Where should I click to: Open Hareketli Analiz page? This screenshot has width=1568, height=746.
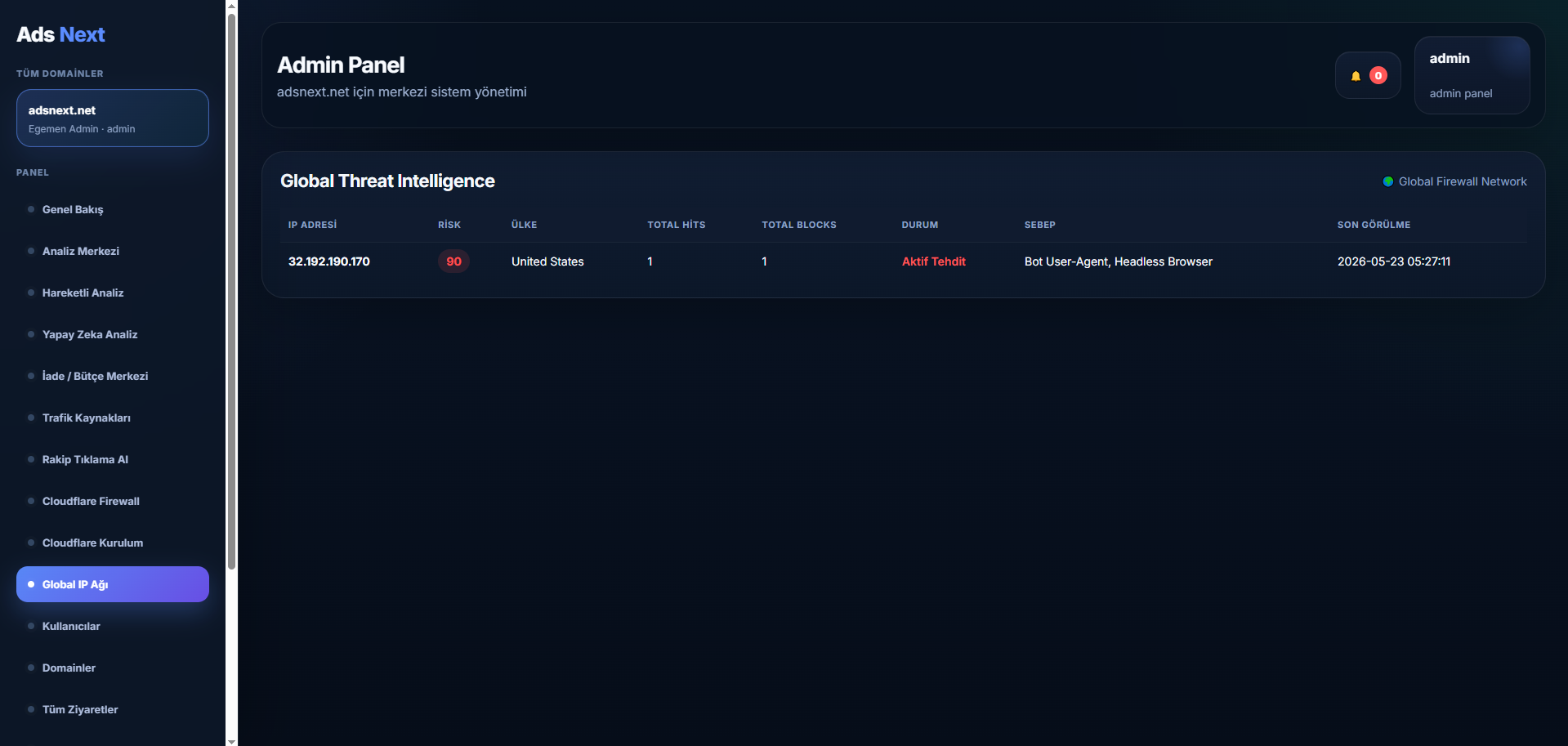(113, 293)
